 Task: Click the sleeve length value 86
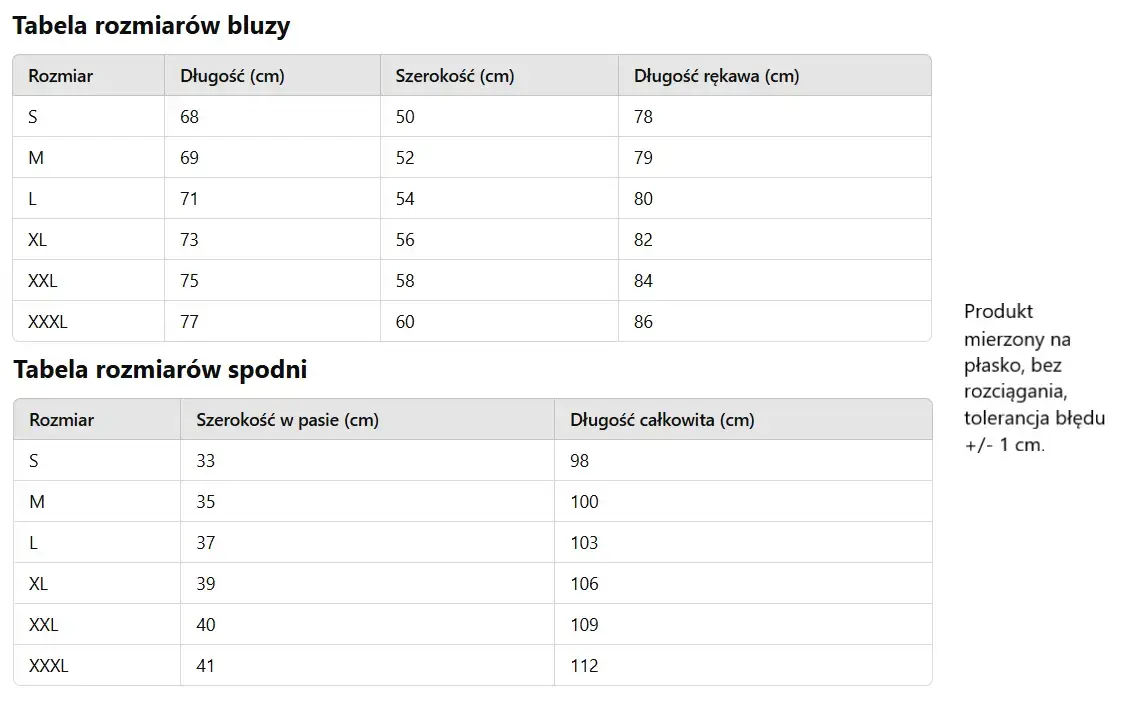coord(643,322)
